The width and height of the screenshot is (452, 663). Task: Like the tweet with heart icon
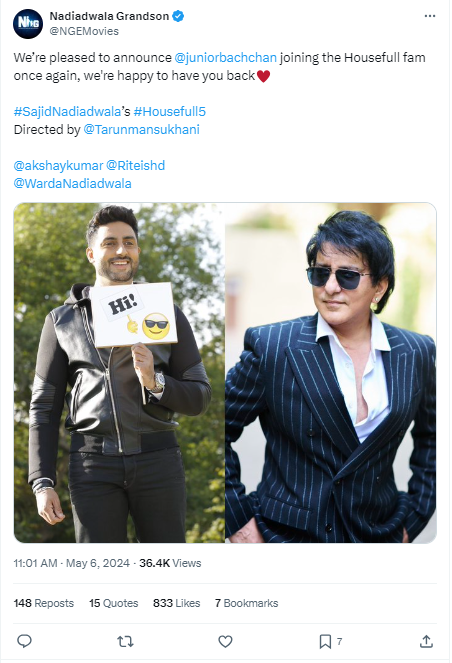[x=225, y=641]
